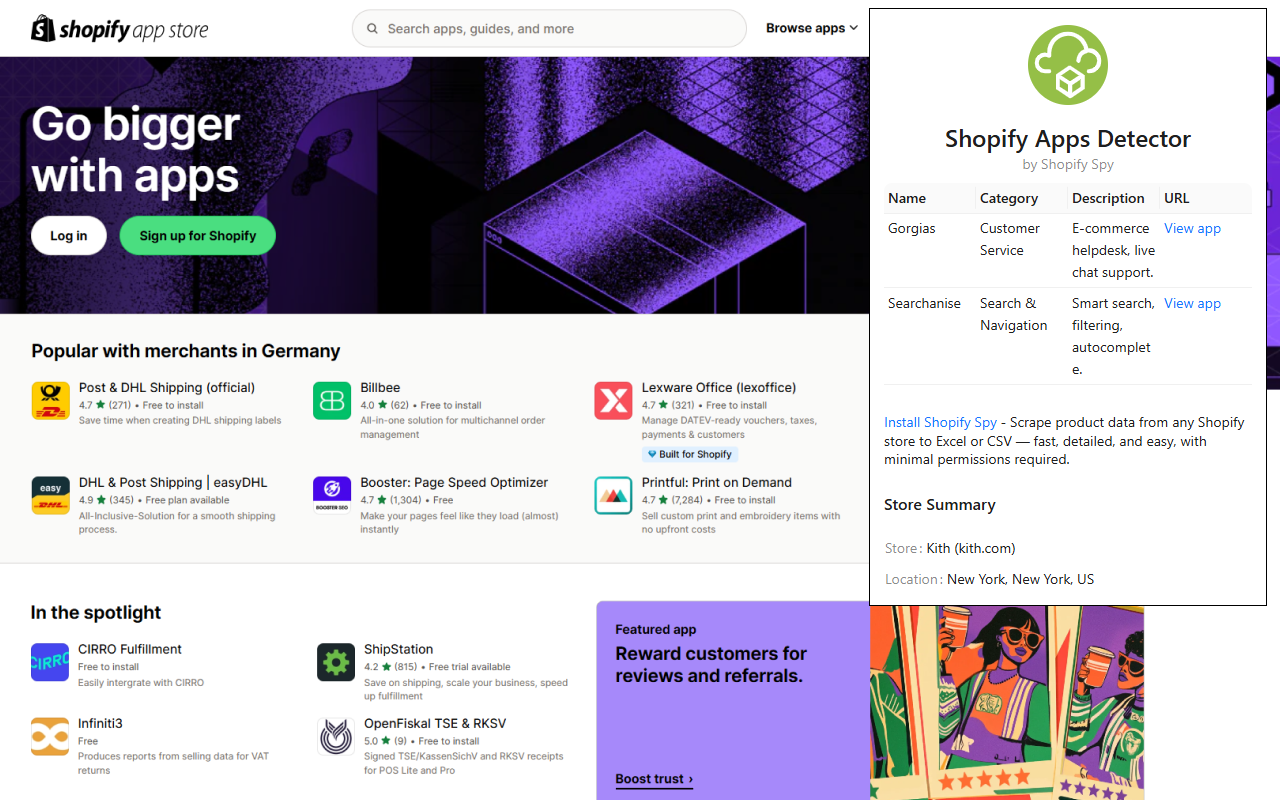The width and height of the screenshot is (1280, 800).
Task: Click the search magnifier icon
Action: pyautogui.click(x=371, y=28)
